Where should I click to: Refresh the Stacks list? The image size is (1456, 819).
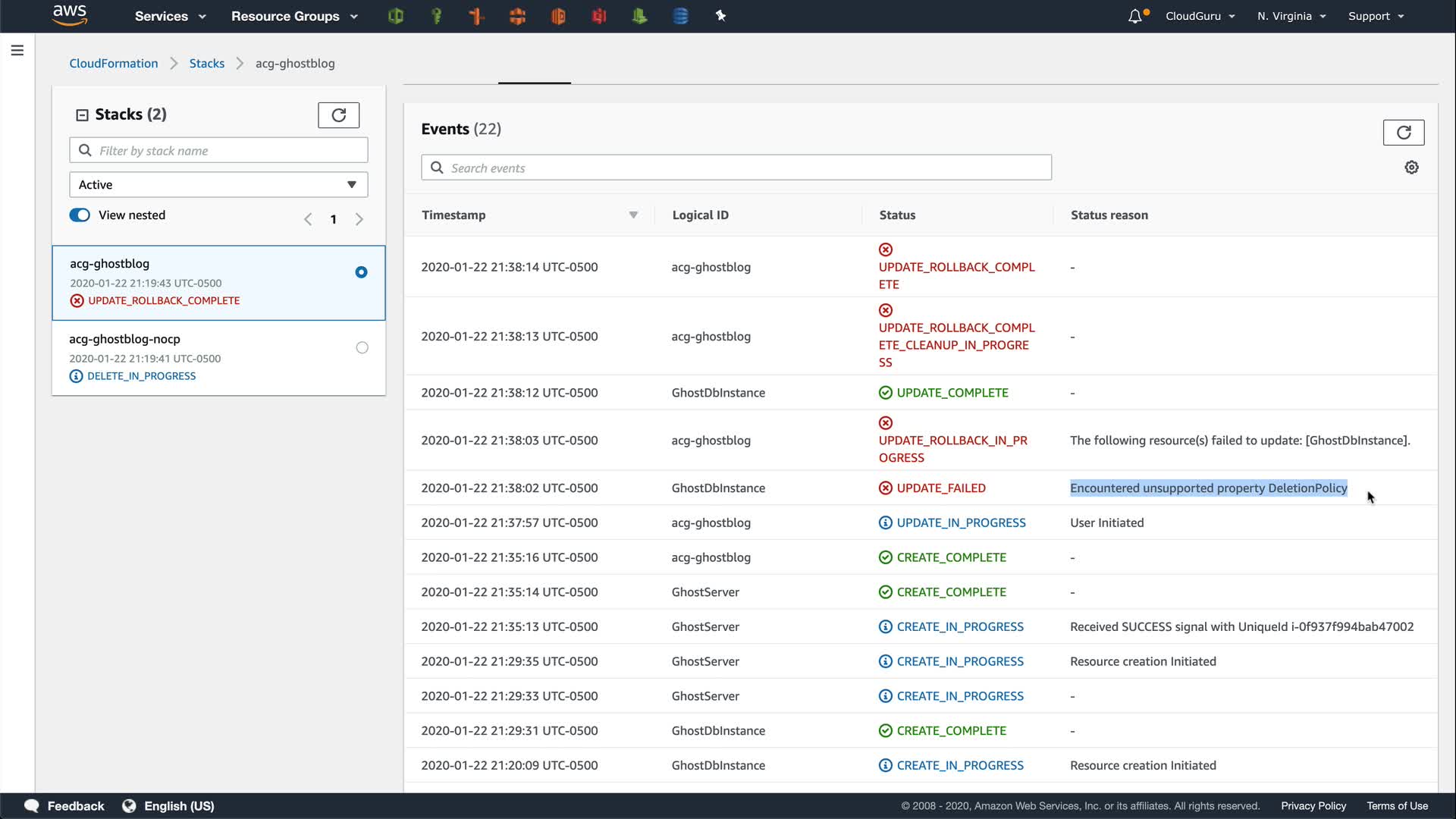tap(338, 115)
